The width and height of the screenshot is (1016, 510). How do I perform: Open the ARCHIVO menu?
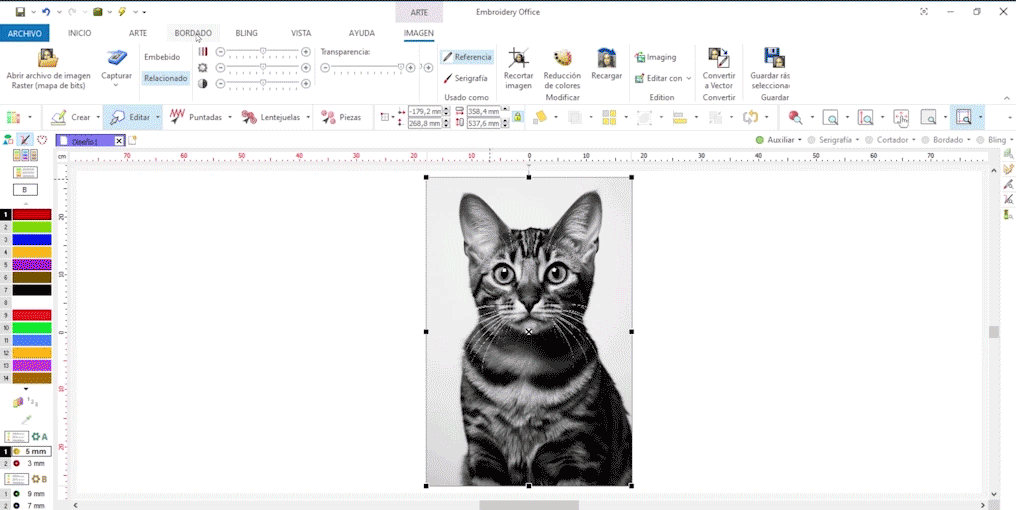(x=24, y=33)
